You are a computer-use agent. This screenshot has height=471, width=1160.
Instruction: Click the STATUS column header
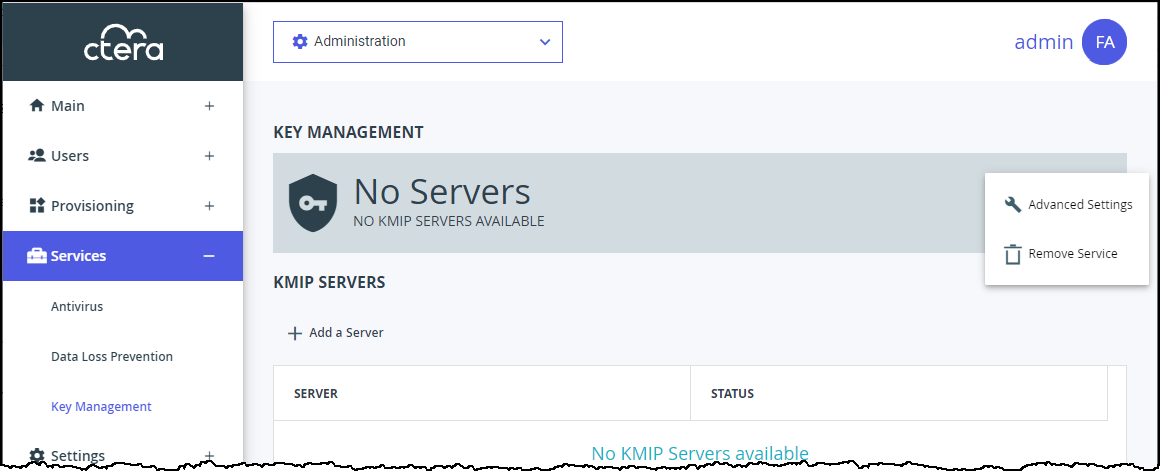pos(899,393)
